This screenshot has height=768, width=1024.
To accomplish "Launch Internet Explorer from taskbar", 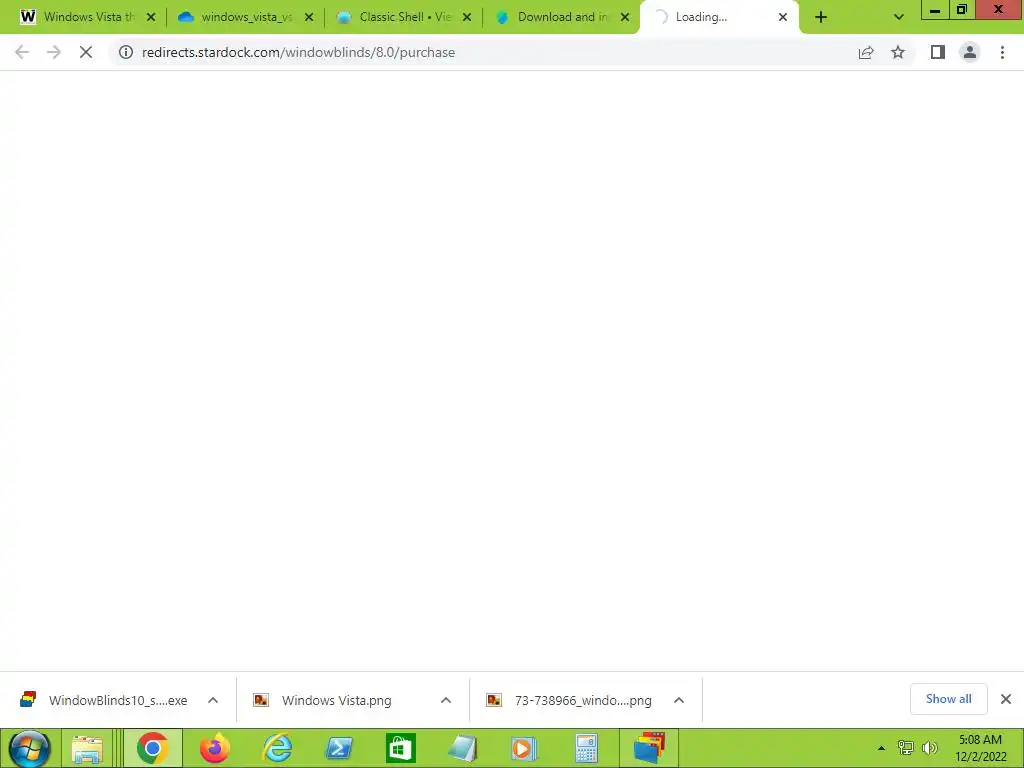I will click(x=278, y=748).
